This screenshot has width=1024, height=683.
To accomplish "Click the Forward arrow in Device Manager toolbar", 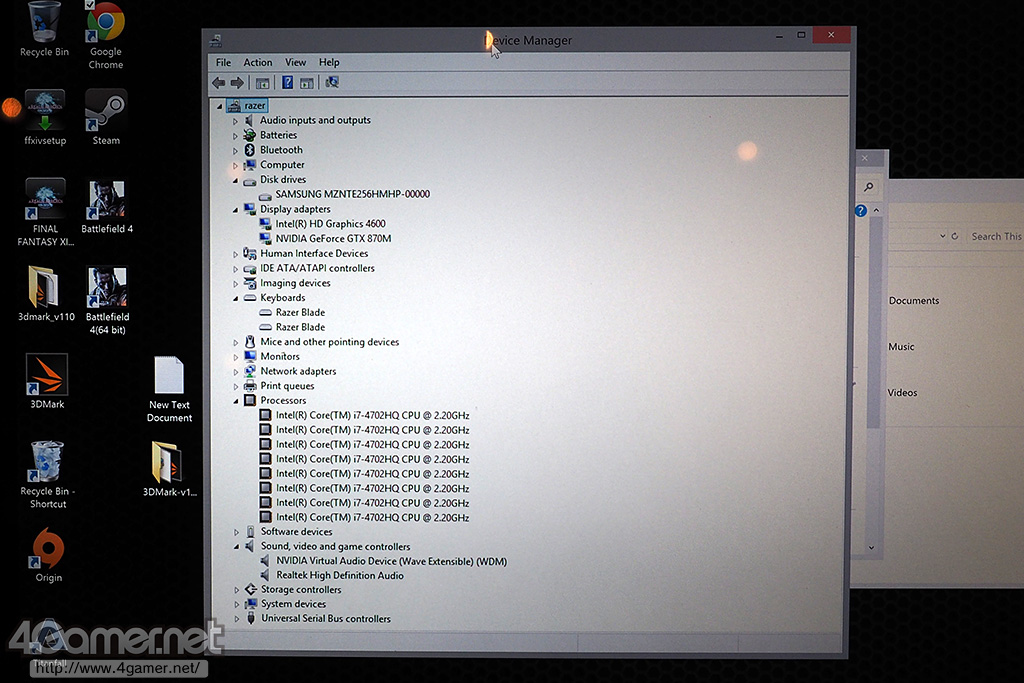I will pos(237,83).
